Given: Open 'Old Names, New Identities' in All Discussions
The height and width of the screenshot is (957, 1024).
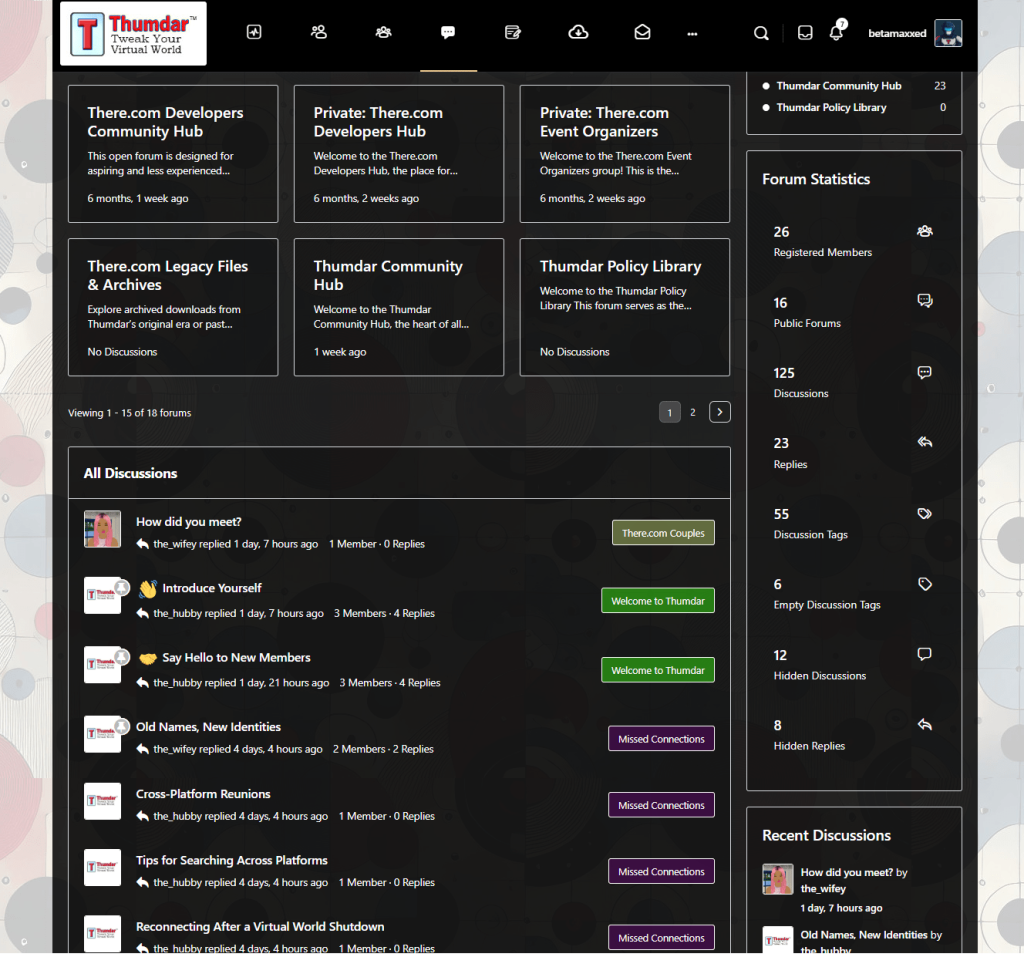Looking at the screenshot, I should 208,727.
